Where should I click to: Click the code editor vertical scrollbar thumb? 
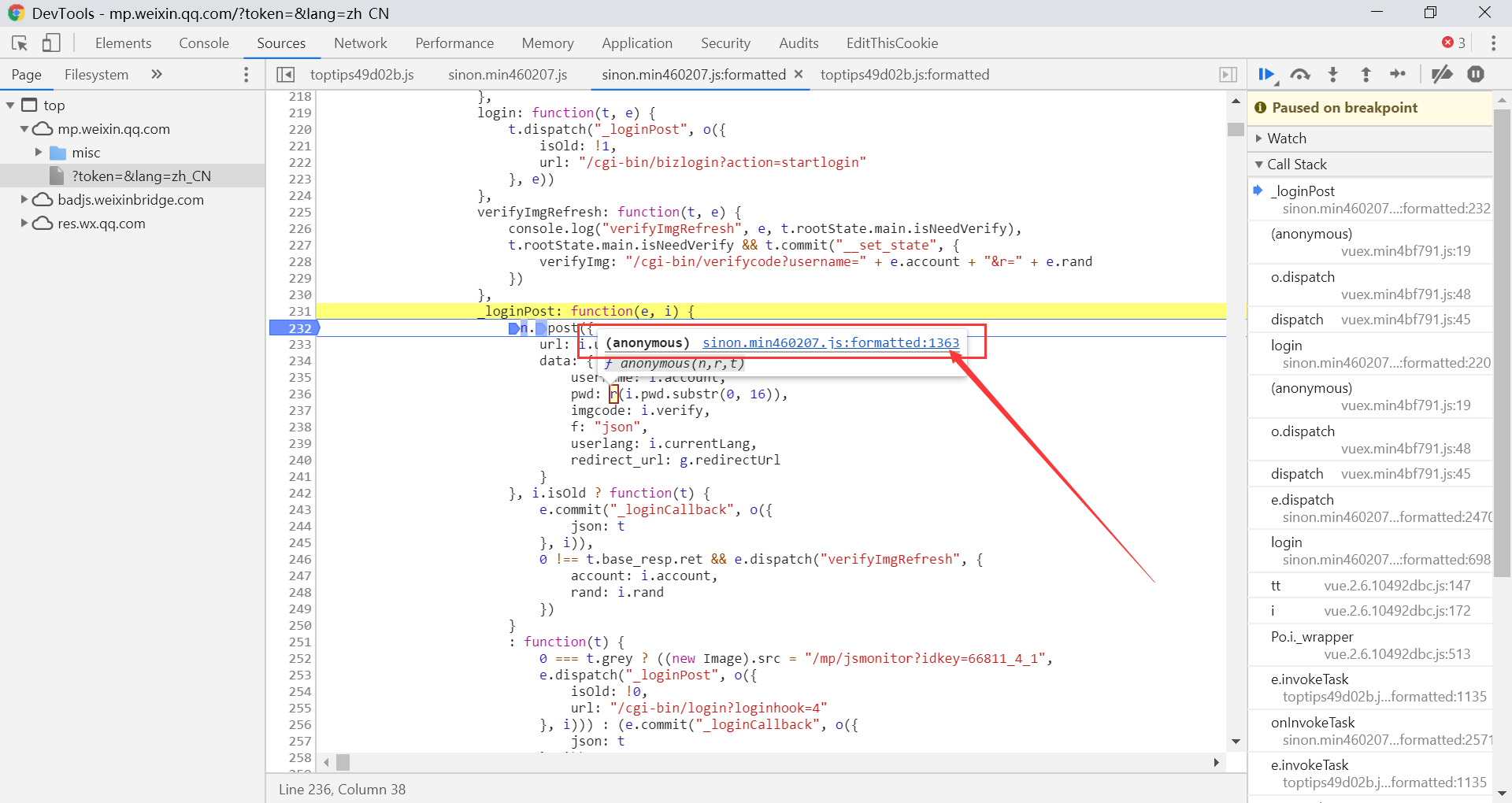tap(1236, 130)
